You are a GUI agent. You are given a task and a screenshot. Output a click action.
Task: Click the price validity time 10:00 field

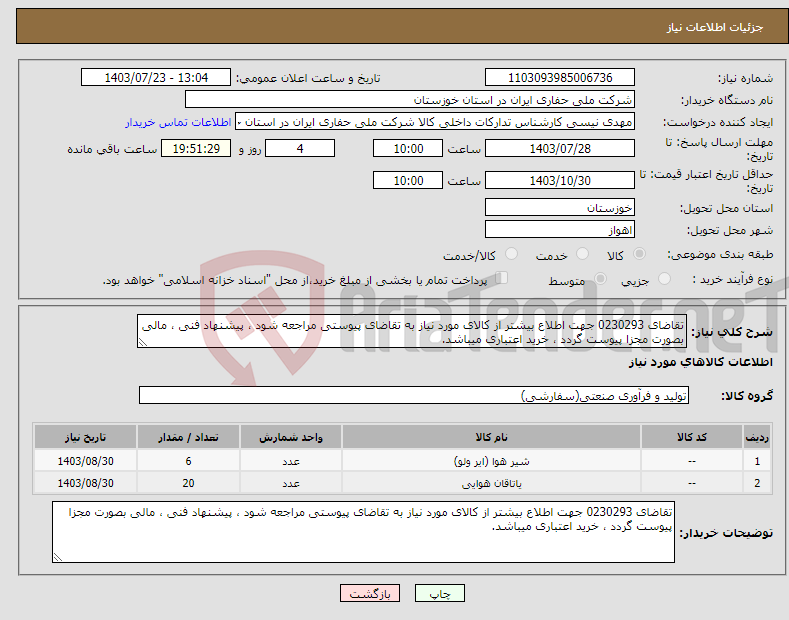click(408, 180)
